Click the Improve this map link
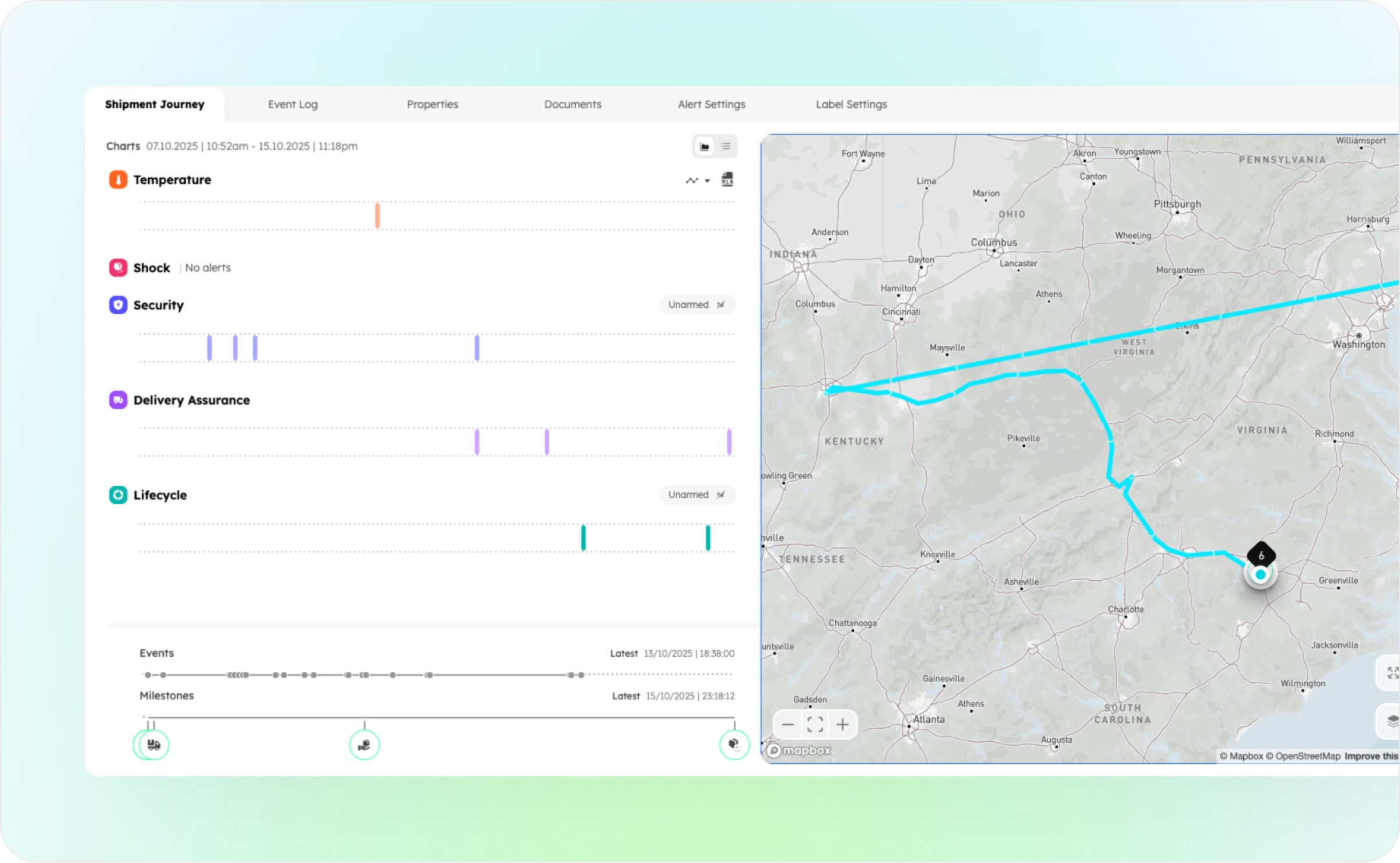The width and height of the screenshot is (1400, 863). coord(1371,756)
